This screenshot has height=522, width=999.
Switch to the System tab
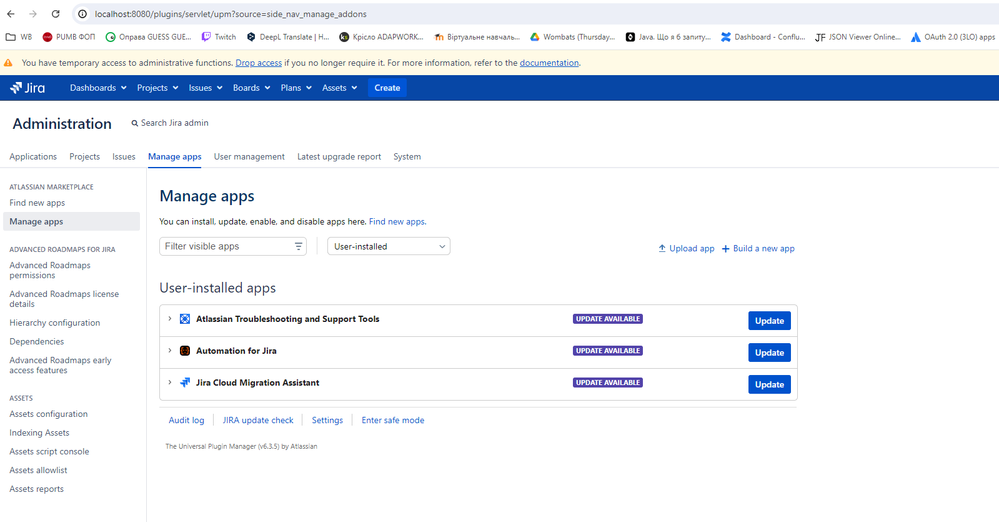(x=407, y=157)
